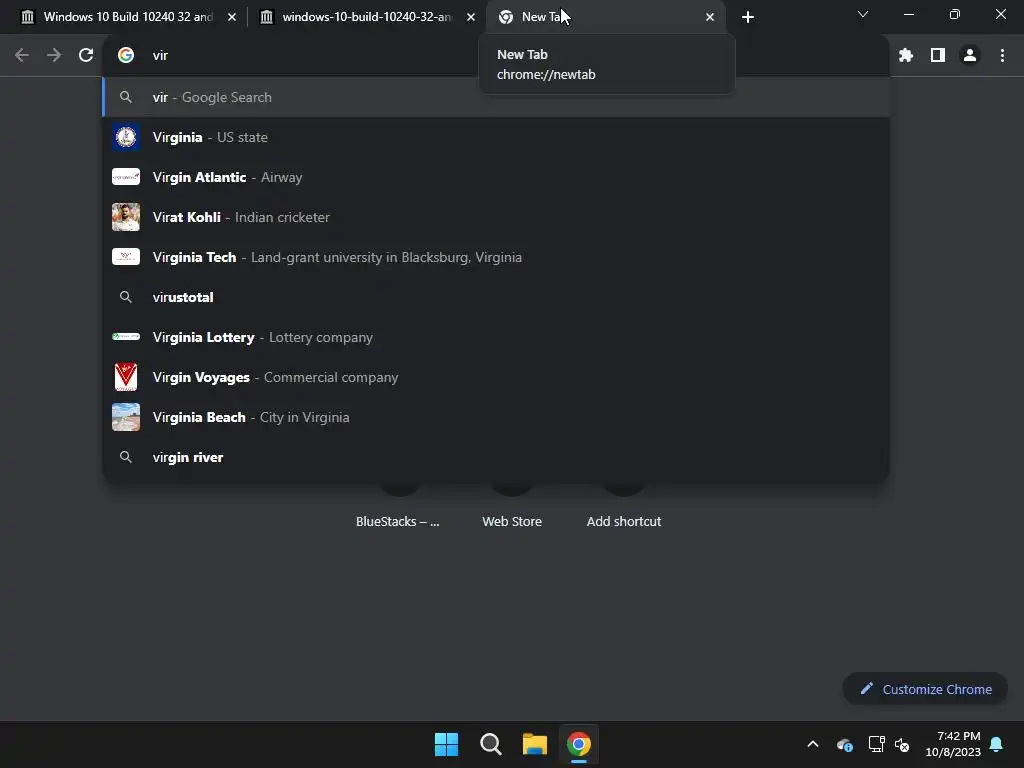Click Customize Chrome button
Viewport: 1024px width, 768px height.
pos(925,689)
